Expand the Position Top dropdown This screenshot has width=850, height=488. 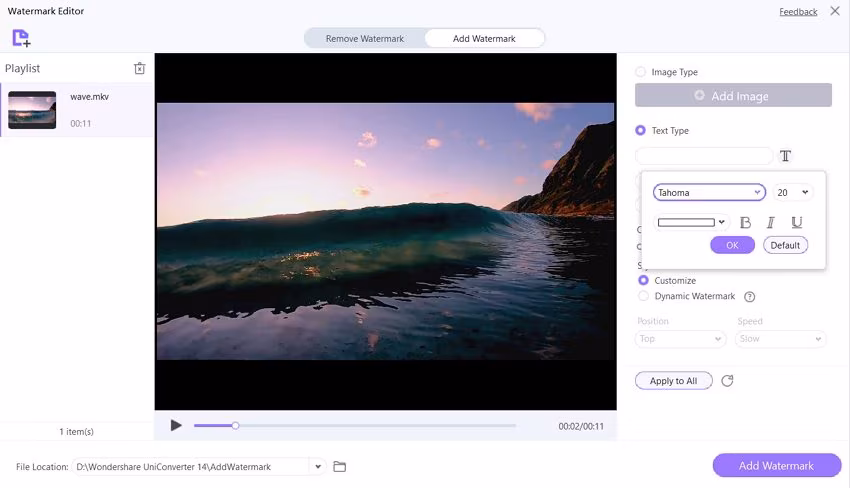click(x=680, y=339)
